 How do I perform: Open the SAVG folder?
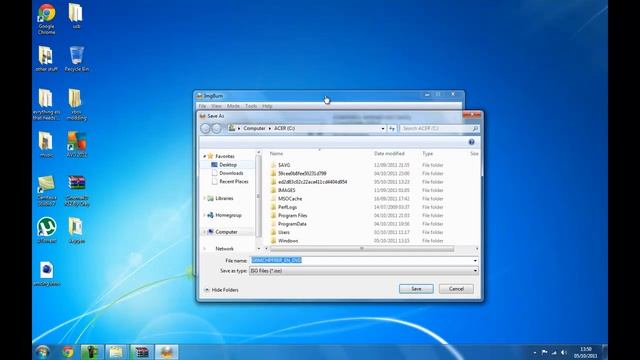click(x=284, y=165)
